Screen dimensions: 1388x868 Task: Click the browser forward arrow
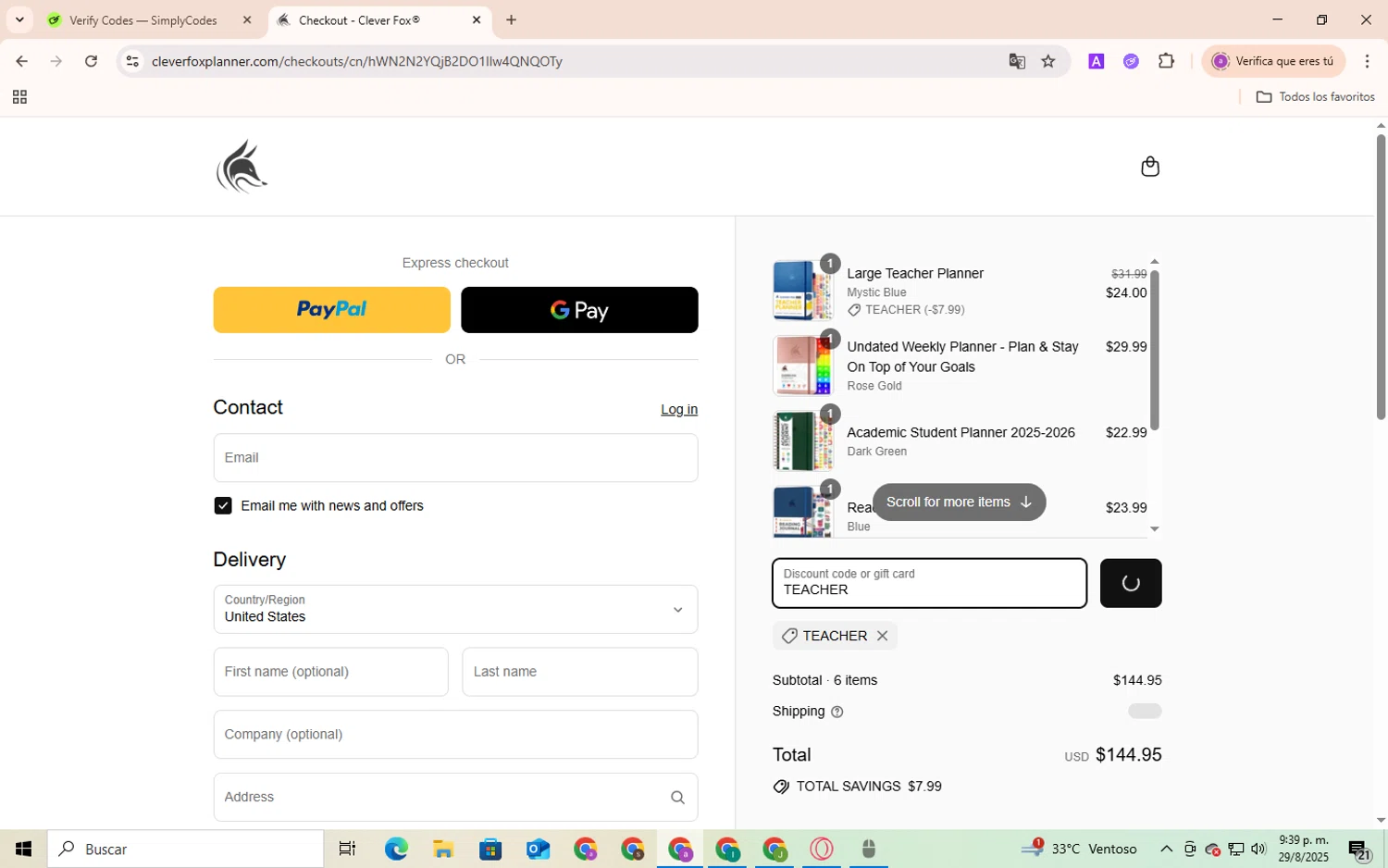[x=56, y=61]
